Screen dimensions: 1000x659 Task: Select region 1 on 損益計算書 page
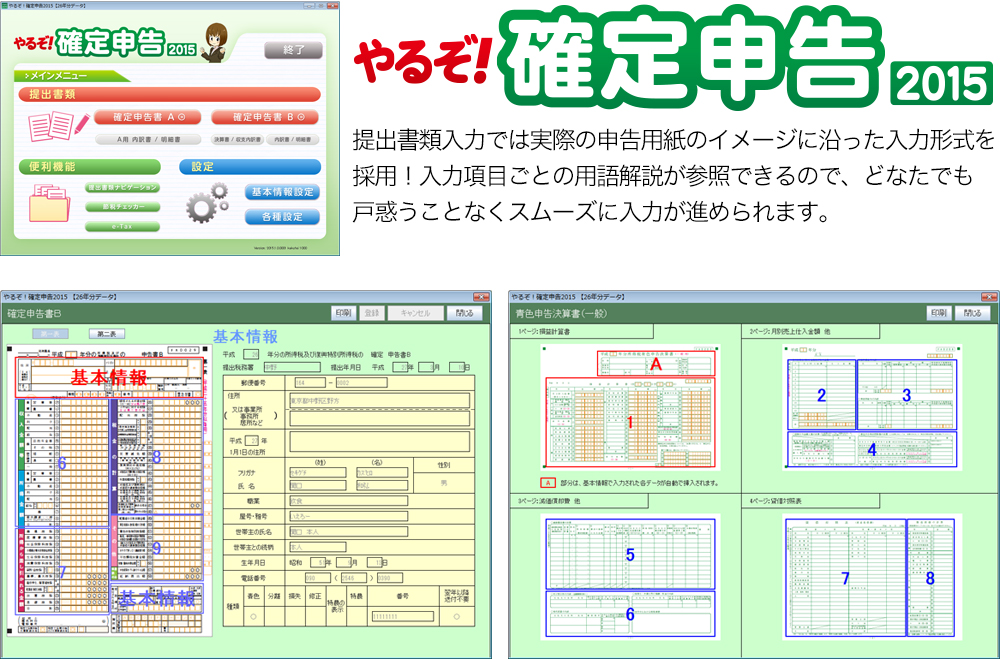(x=630, y=422)
